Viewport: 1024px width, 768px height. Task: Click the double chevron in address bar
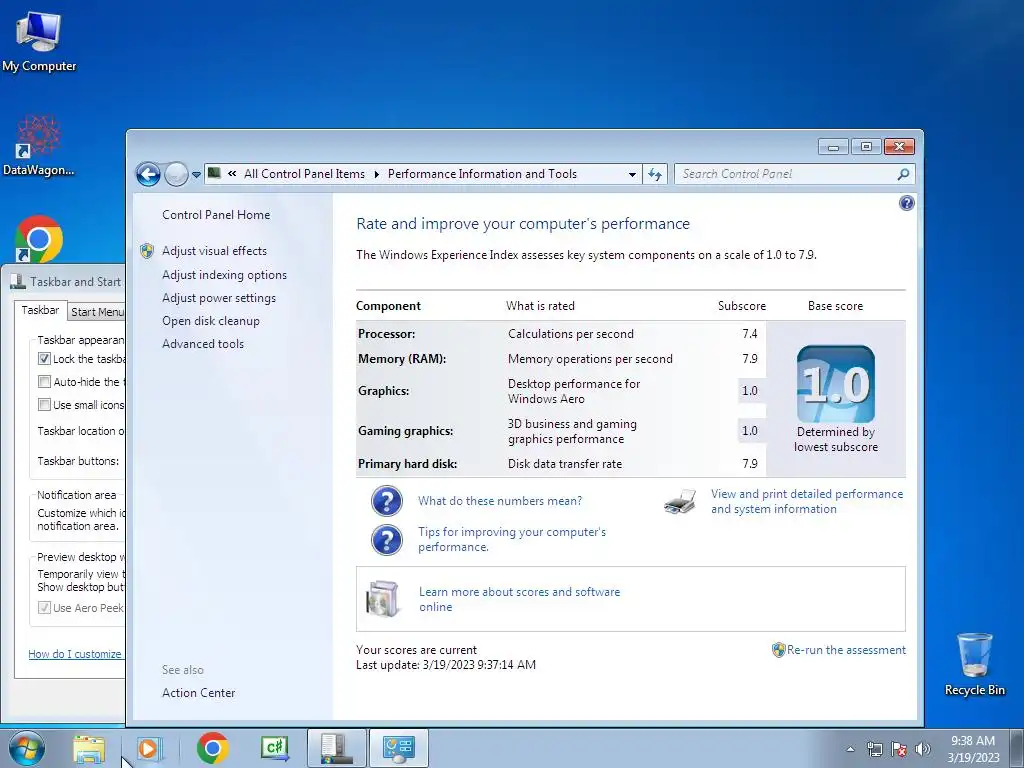tap(232, 174)
